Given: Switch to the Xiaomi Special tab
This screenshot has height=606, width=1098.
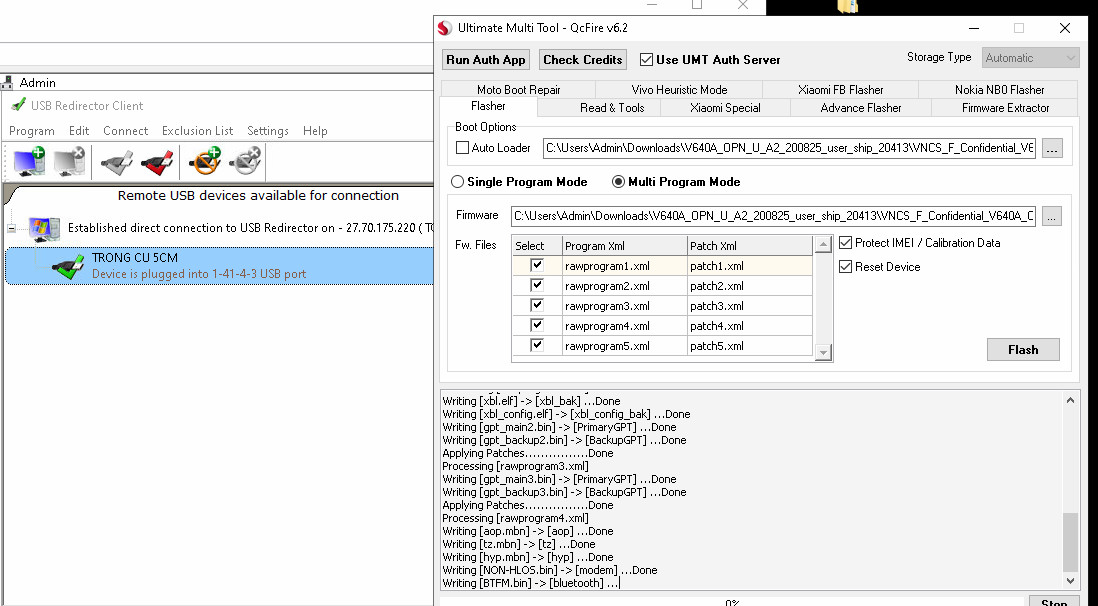Looking at the screenshot, I should (725, 108).
